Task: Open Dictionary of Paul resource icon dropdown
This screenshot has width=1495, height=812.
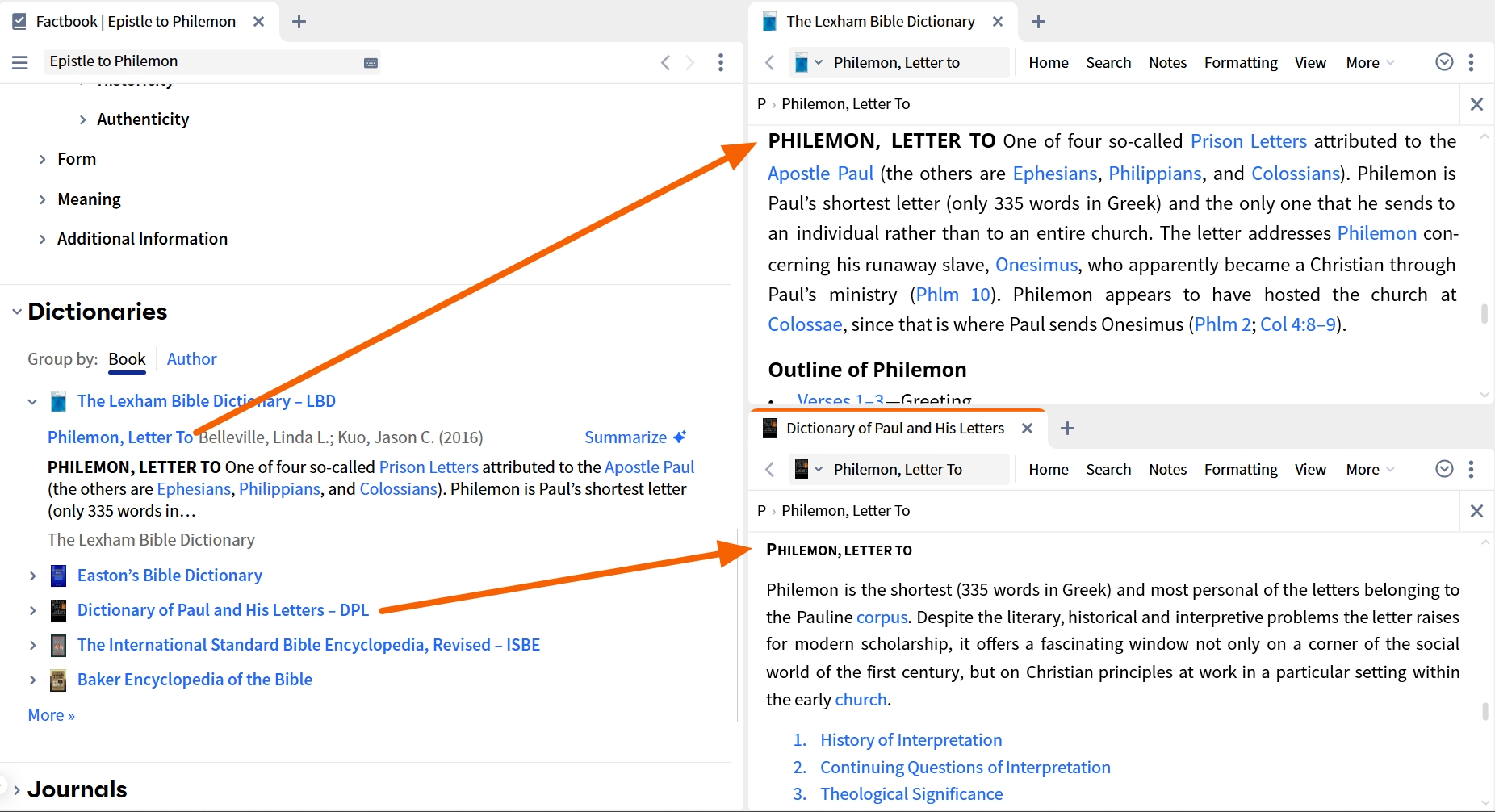Action: 808,469
